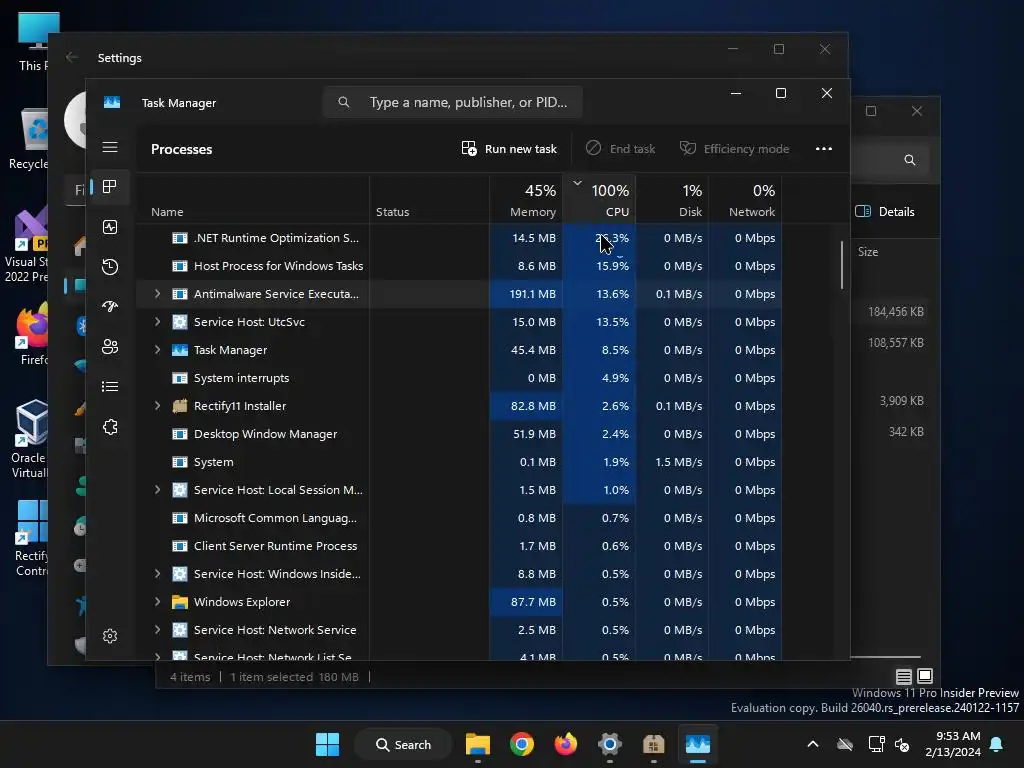Show hidden tray icons chevron on taskbar
Image resolution: width=1024 pixels, height=768 pixels.
(813, 744)
